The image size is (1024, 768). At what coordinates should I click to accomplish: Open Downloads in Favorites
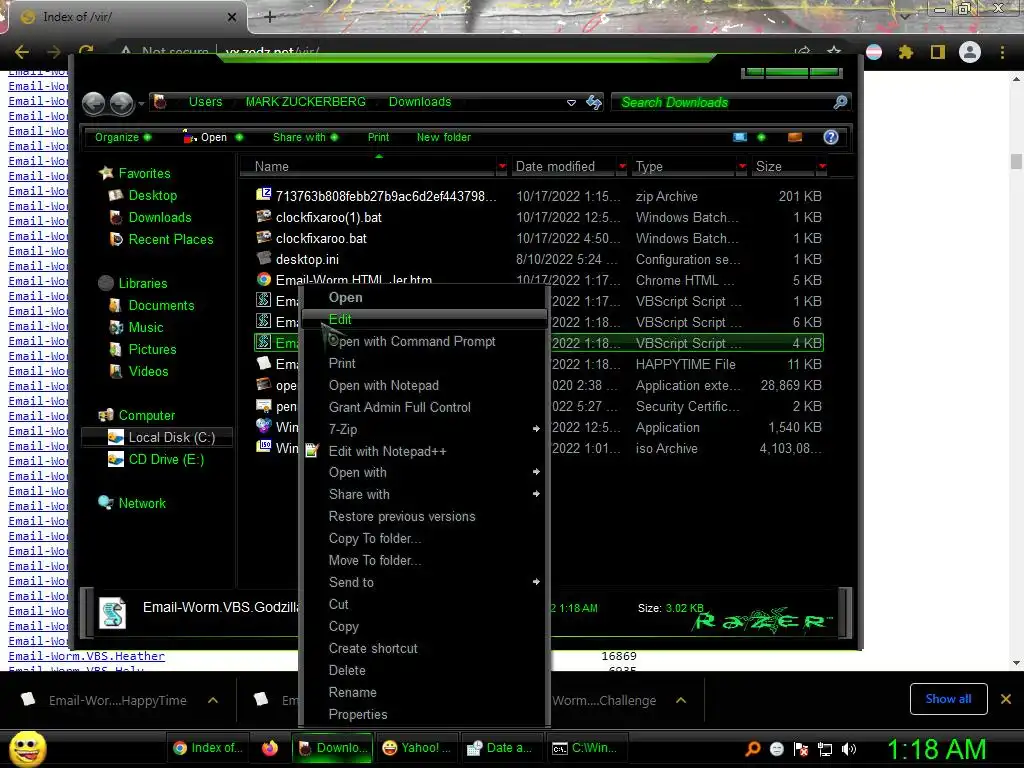click(x=159, y=217)
